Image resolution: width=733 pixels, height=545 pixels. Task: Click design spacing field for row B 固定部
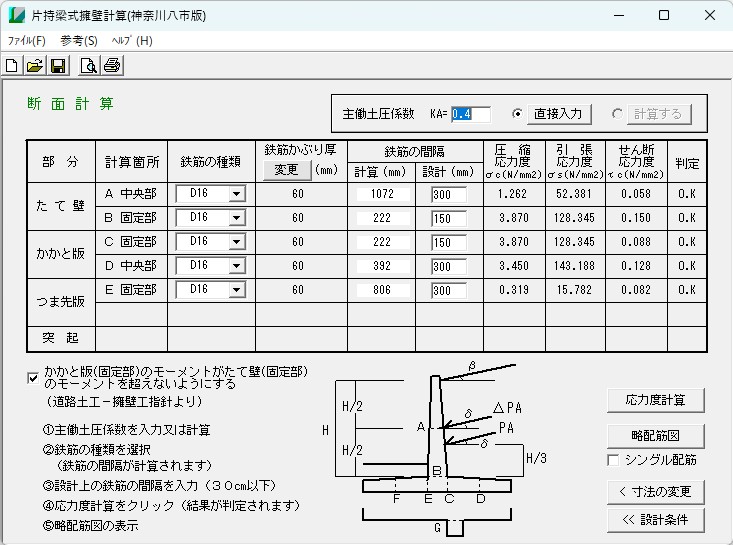click(441, 218)
